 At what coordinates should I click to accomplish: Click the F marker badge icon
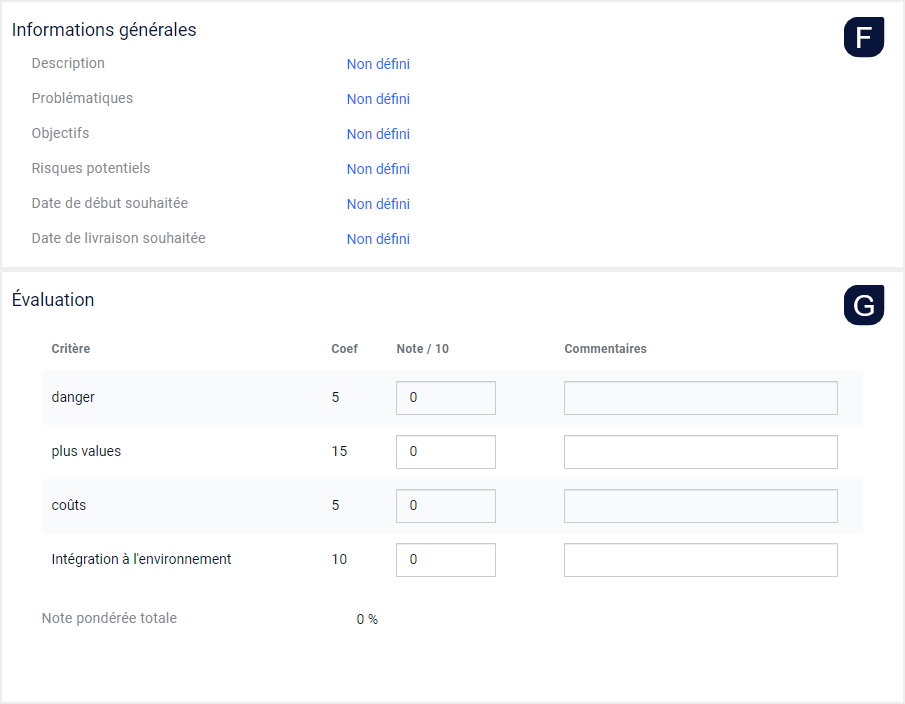863,38
